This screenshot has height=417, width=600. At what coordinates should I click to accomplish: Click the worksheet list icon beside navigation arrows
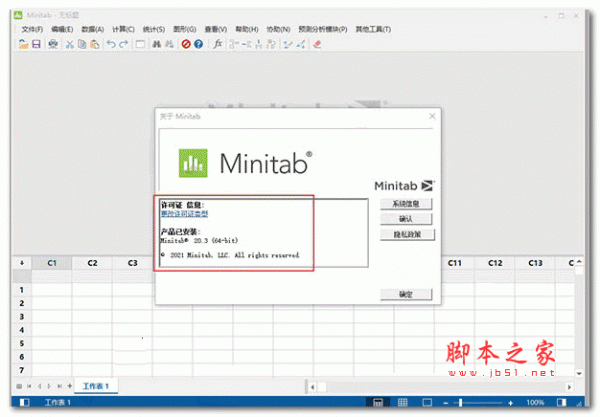tap(19, 386)
